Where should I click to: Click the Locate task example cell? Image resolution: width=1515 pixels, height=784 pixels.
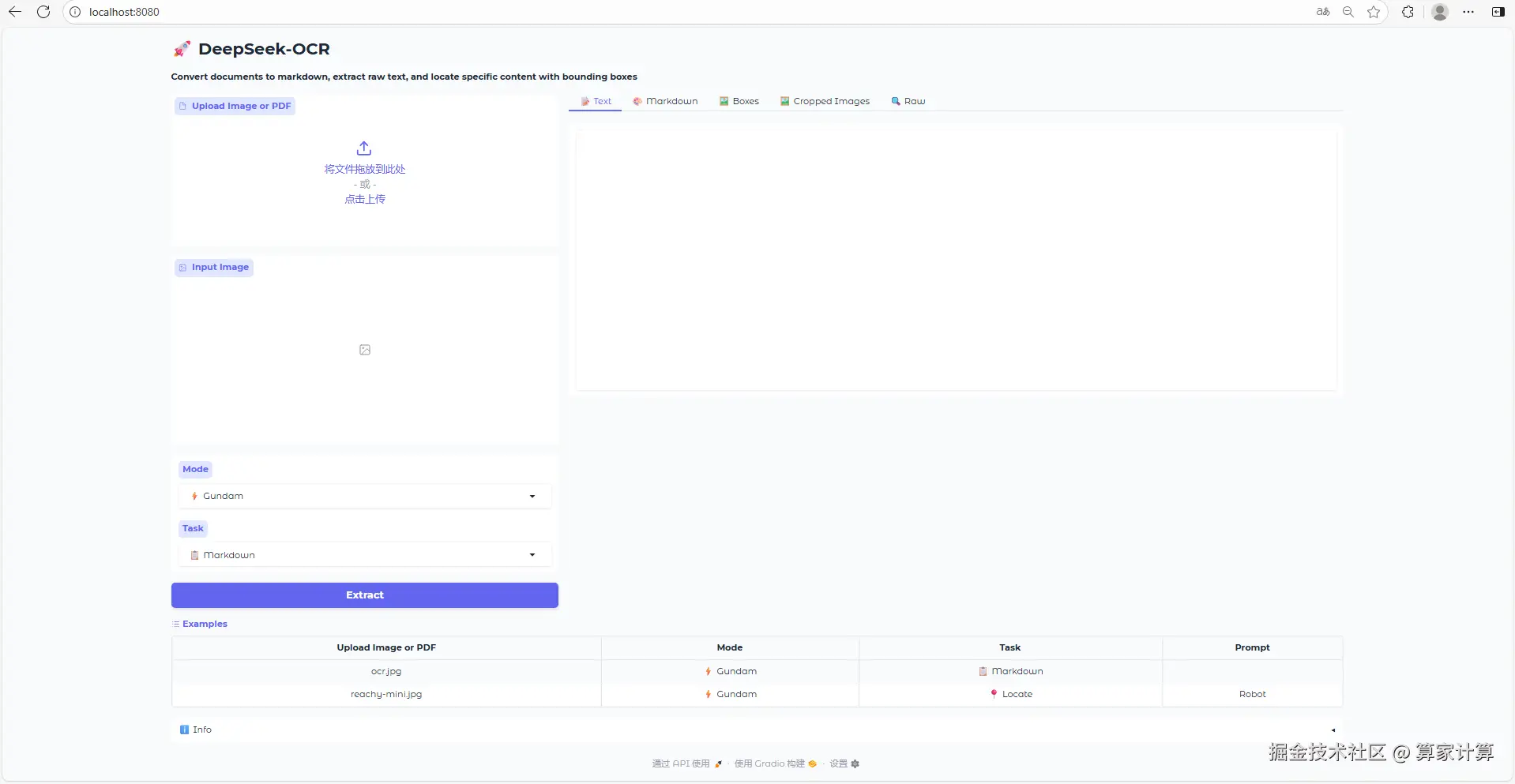click(1010, 694)
